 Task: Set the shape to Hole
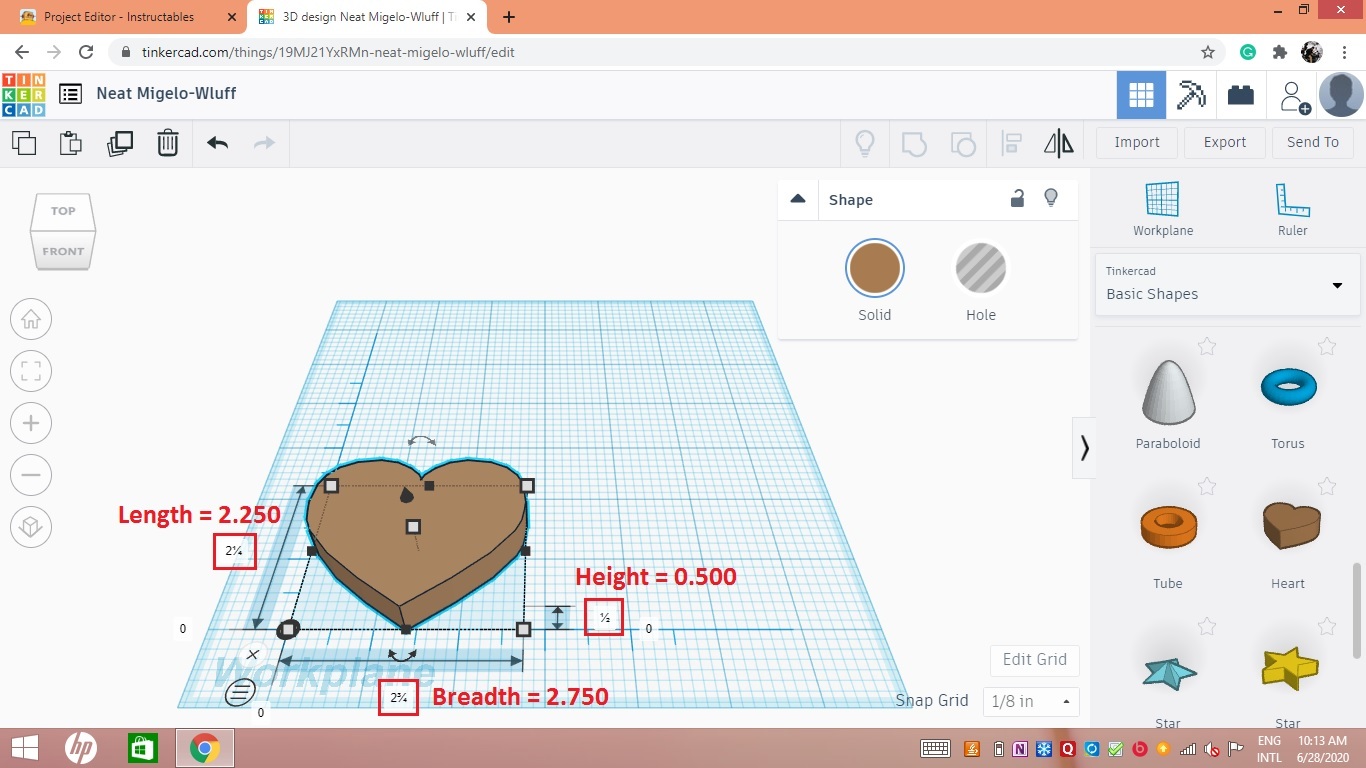pyautogui.click(x=980, y=267)
